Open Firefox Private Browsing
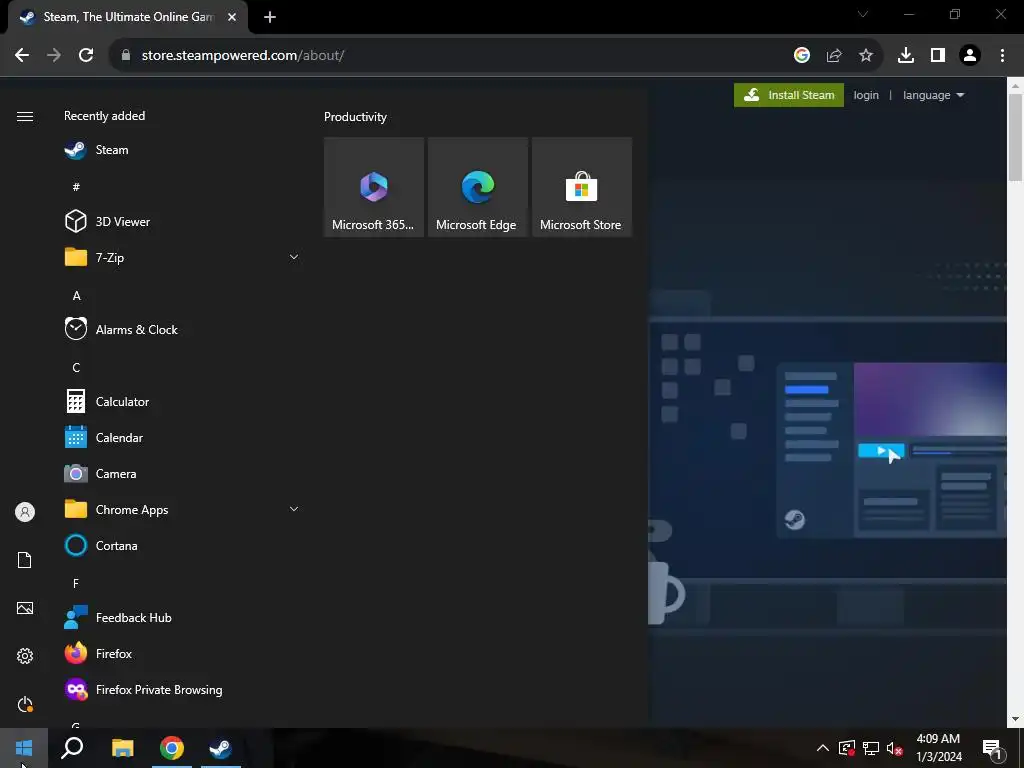1024x768 pixels. tap(182, 690)
